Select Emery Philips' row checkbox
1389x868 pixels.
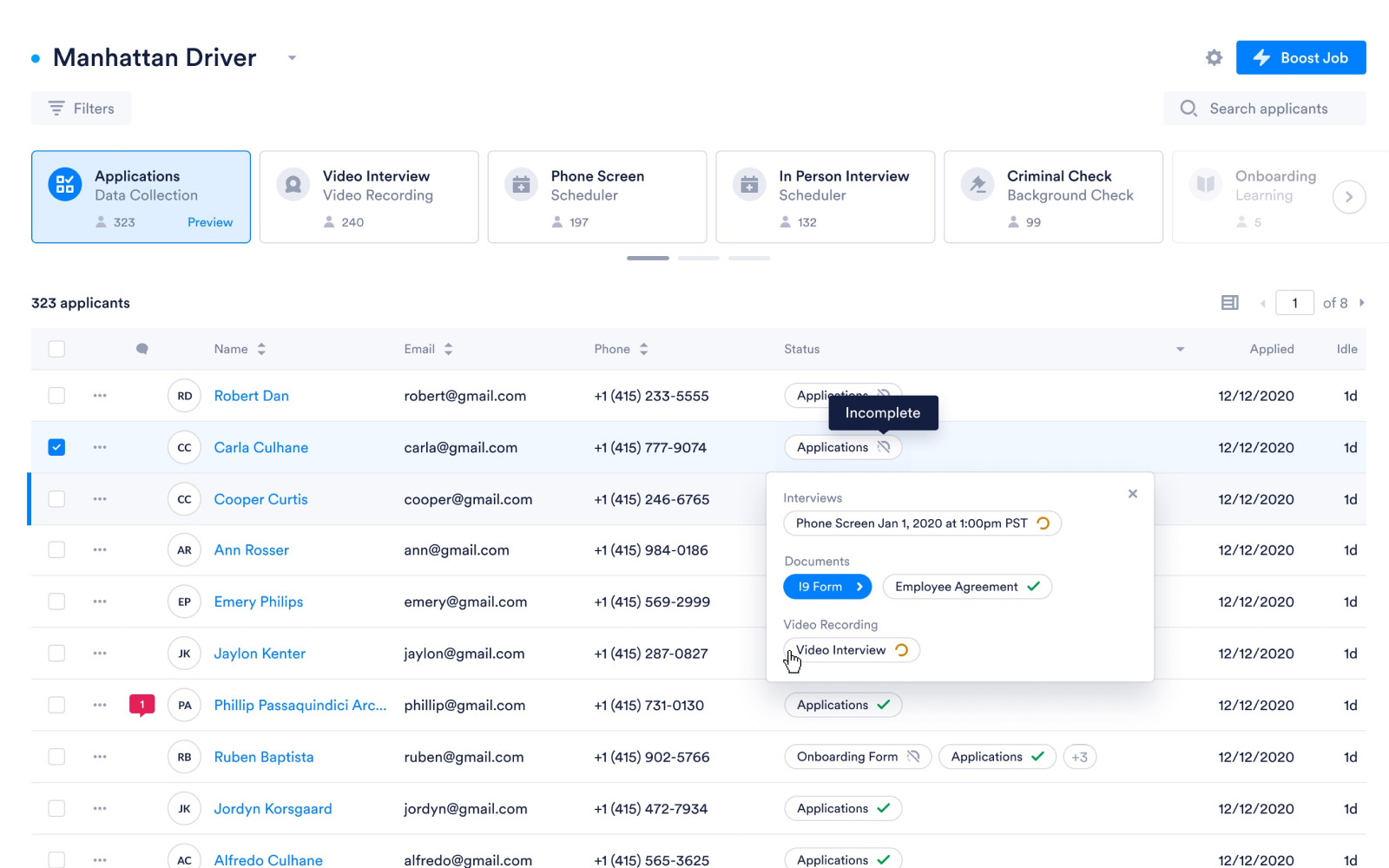pos(56,602)
